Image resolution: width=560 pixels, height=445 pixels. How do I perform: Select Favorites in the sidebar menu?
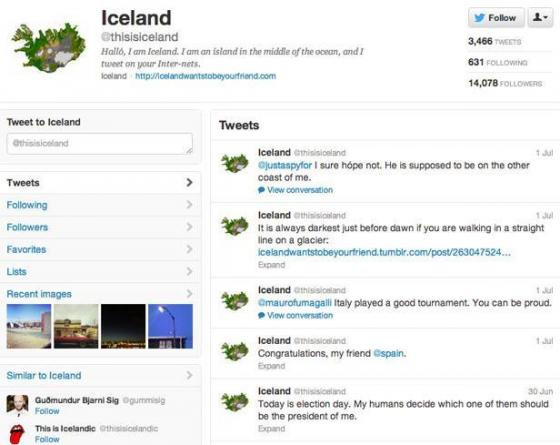click(x=100, y=249)
